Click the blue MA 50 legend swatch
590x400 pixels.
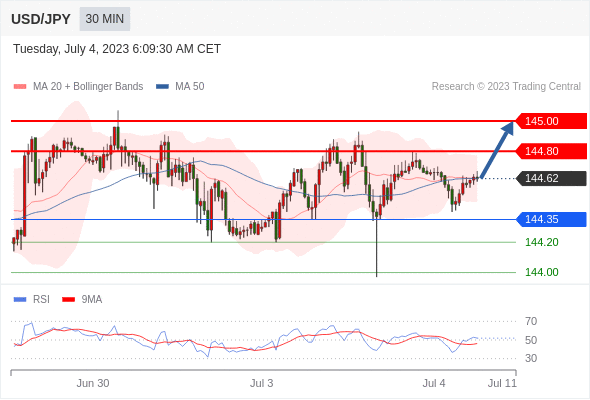(x=162, y=87)
